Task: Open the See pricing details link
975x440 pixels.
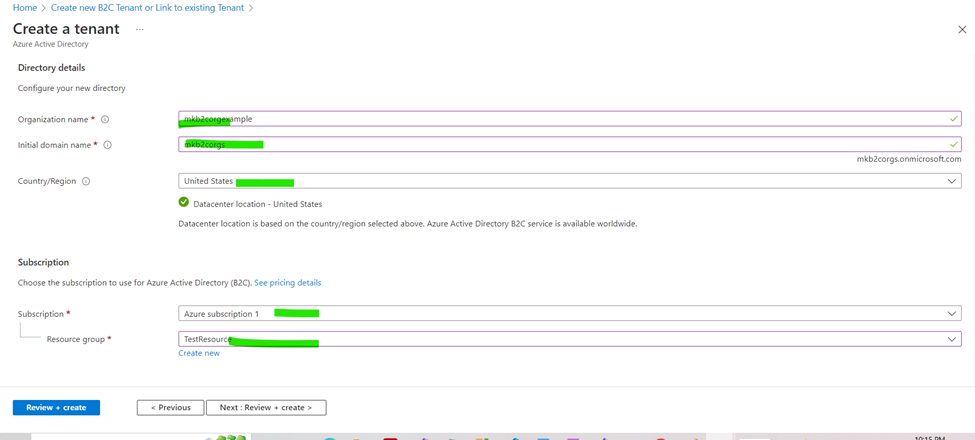Action: (288, 282)
